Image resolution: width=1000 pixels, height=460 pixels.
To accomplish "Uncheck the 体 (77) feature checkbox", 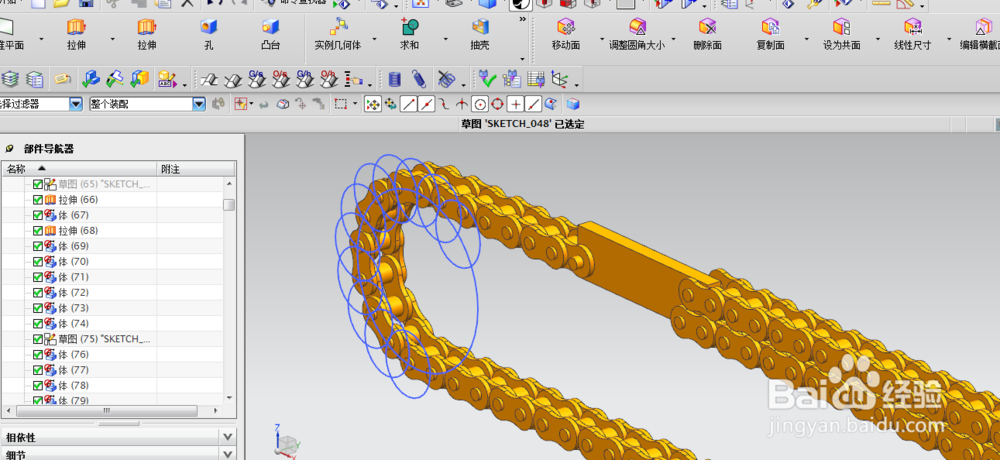I will click(x=38, y=370).
